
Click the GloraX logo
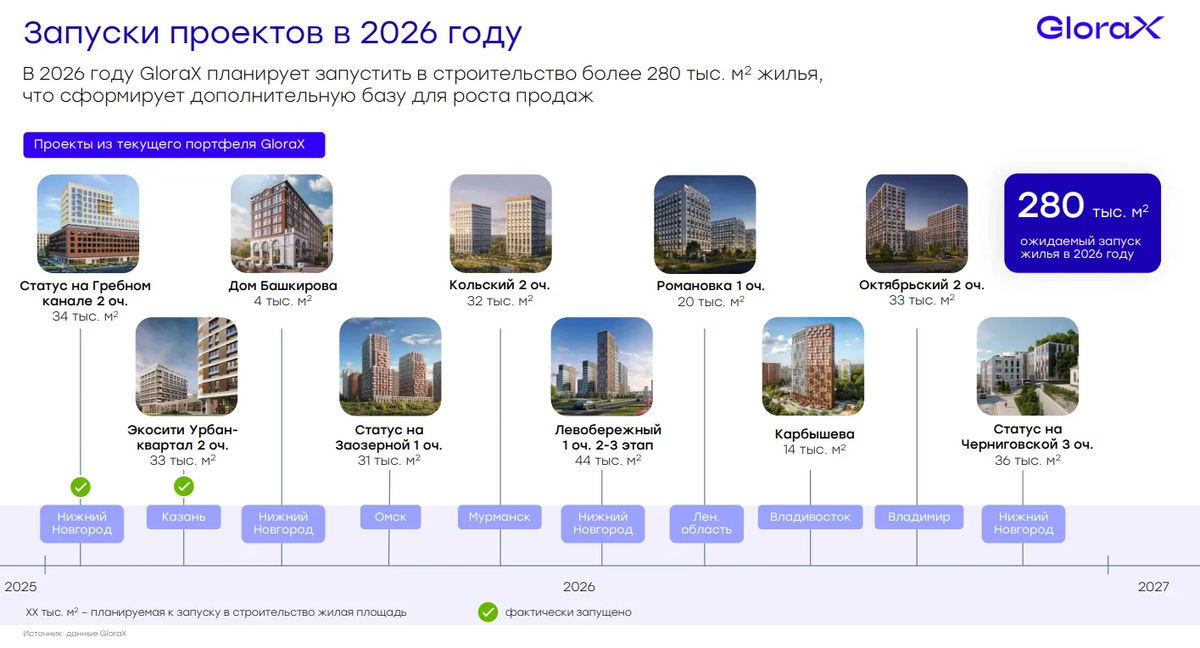pyautogui.click(x=1099, y=27)
